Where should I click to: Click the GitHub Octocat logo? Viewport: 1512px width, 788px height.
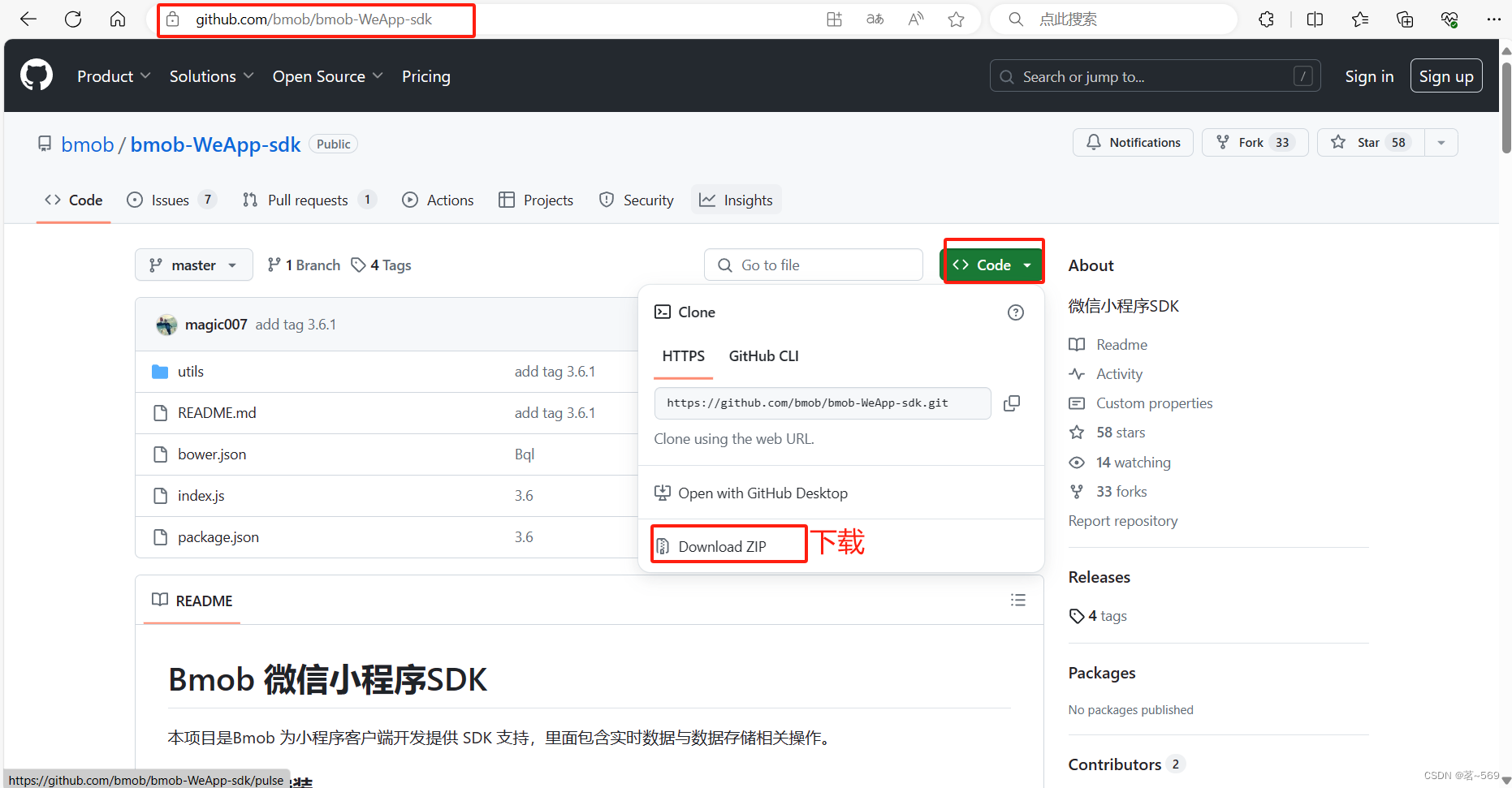coord(37,75)
